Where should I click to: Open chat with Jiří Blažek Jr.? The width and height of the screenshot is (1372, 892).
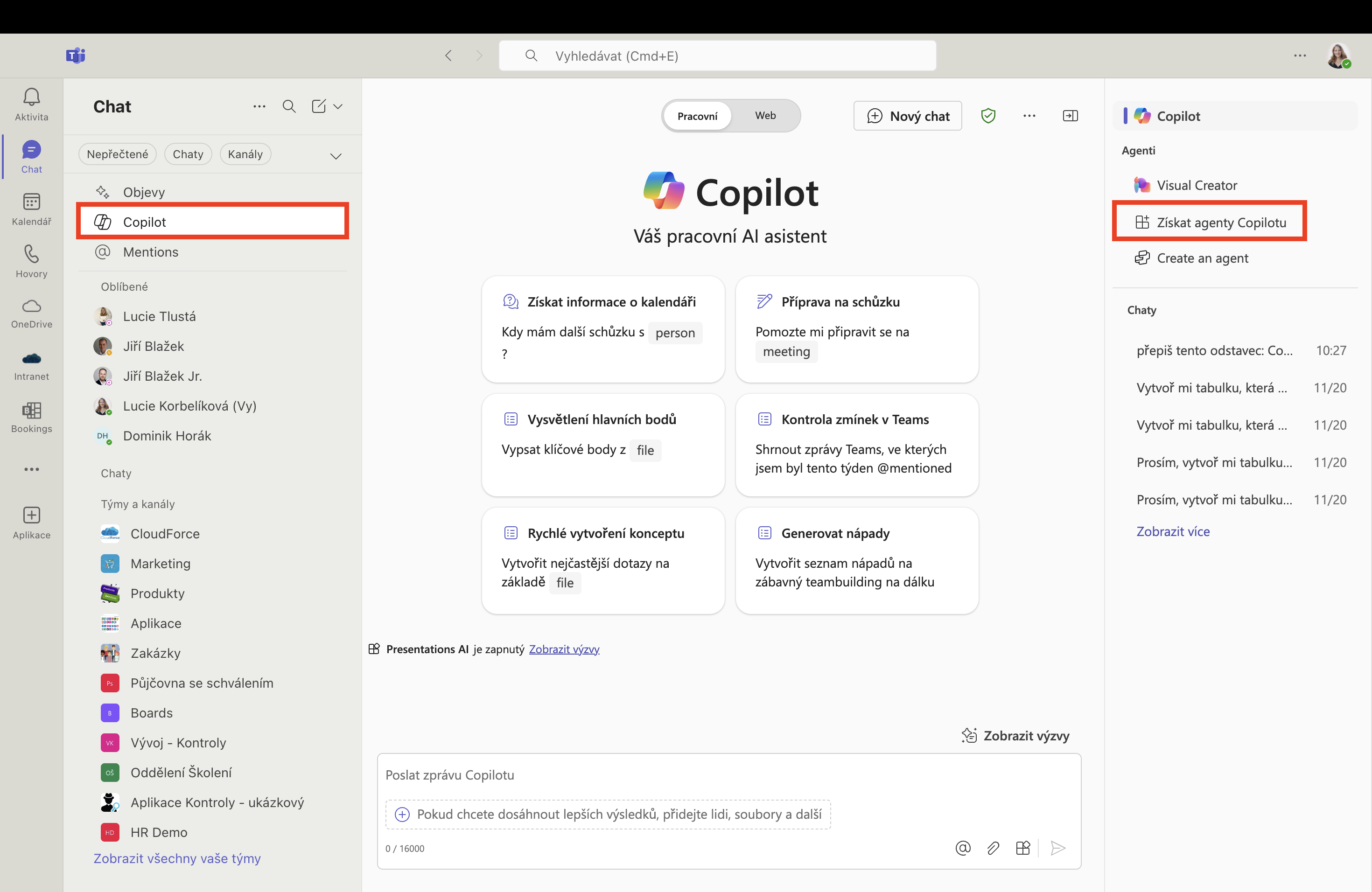point(212,376)
